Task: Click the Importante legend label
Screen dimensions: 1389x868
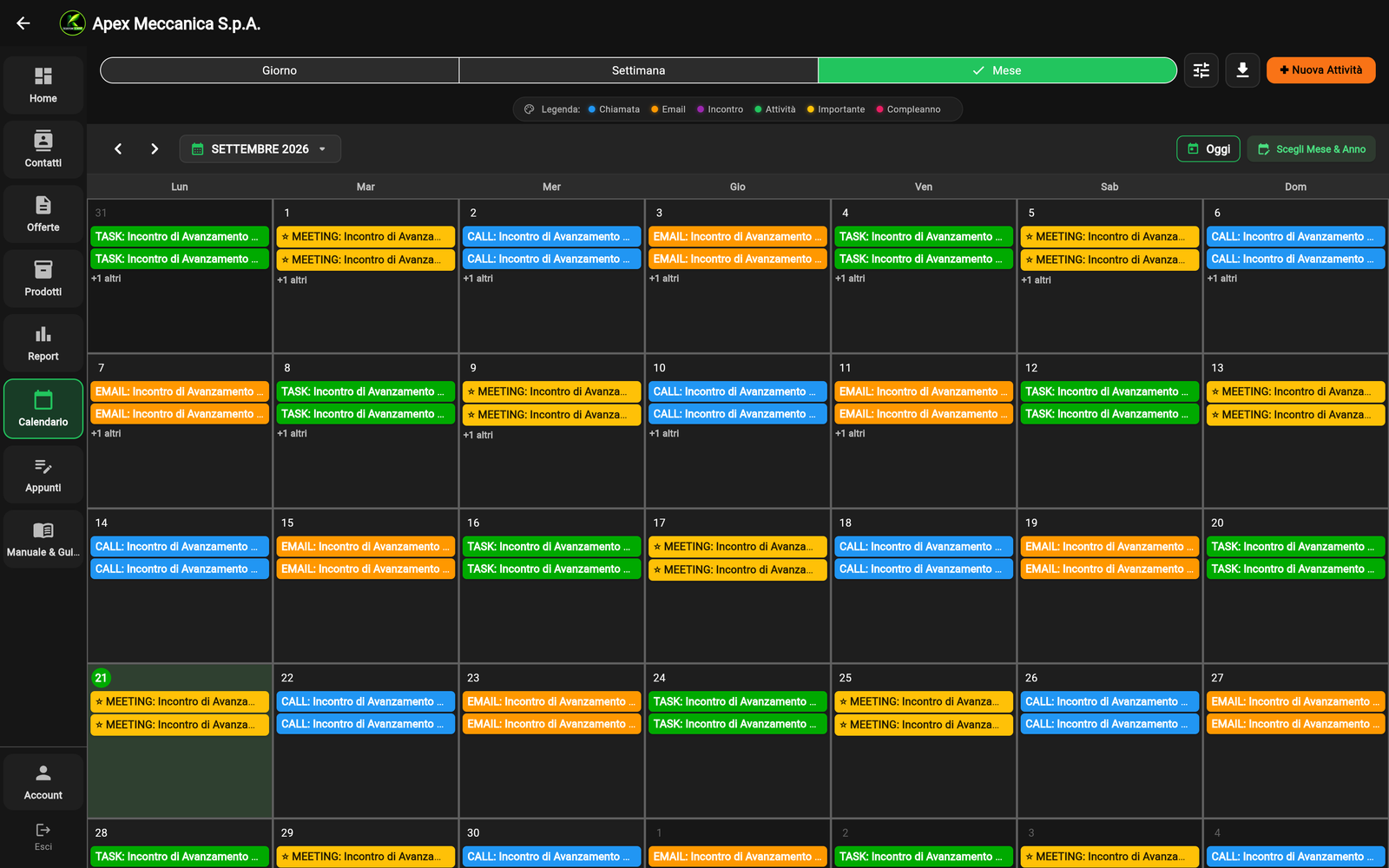Action: [x=841, y=109]
